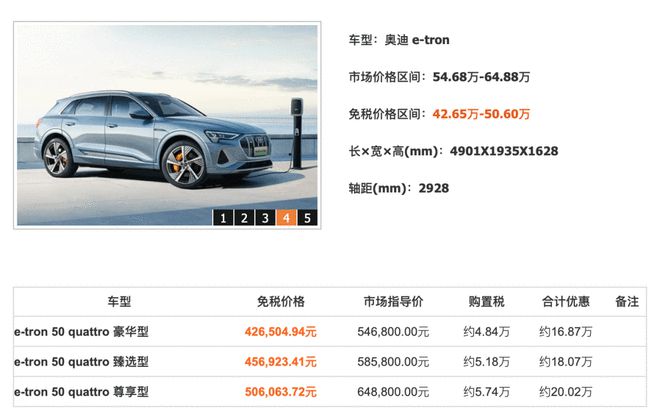Select image slide number 3
The width and height of the screenshot is (660, 420).
tap(265, 218)
